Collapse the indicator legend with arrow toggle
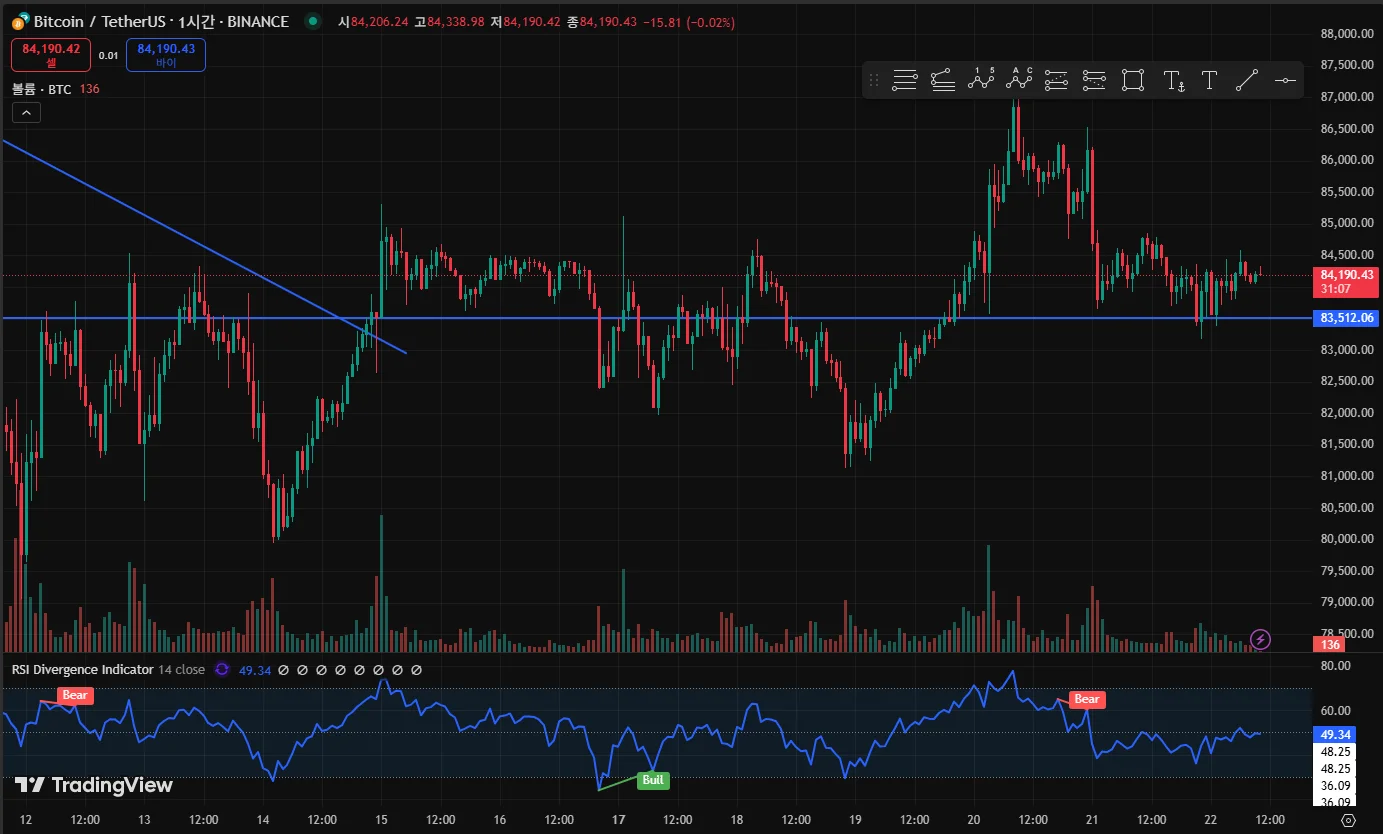 (26, 113)
